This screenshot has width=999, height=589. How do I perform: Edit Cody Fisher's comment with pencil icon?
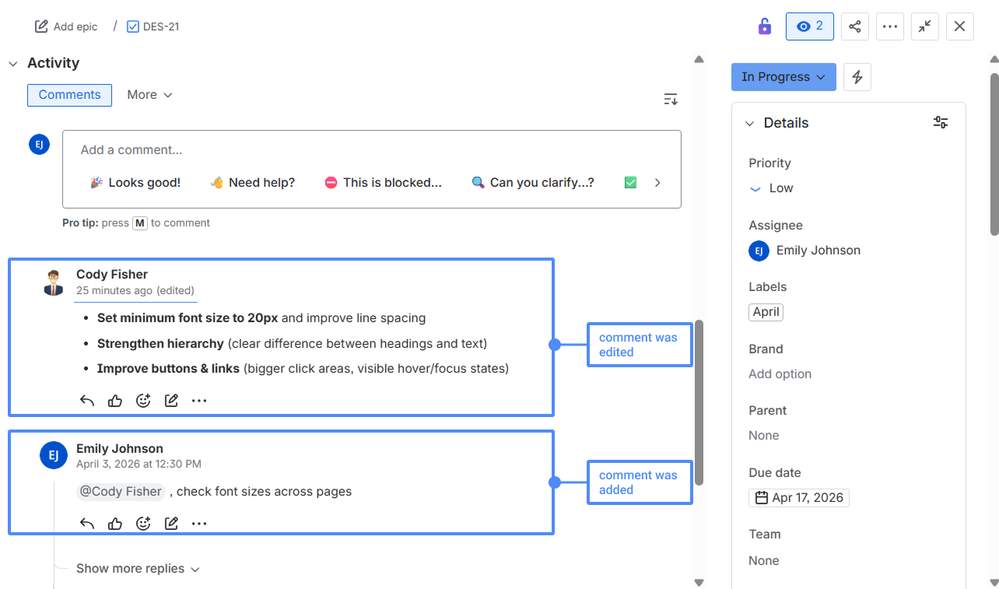171,400
